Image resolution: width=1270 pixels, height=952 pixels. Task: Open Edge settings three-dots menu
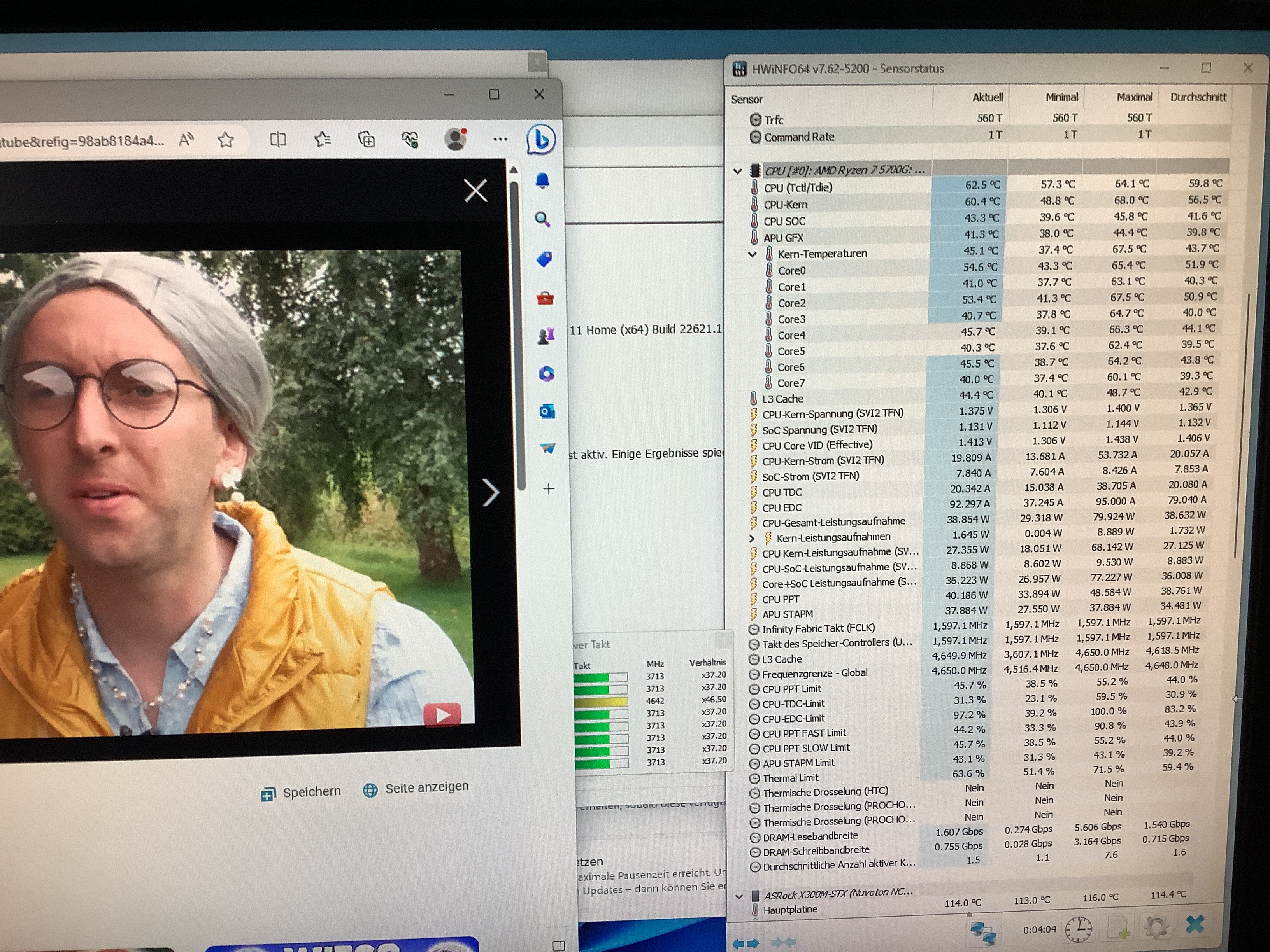pos(500,139)
